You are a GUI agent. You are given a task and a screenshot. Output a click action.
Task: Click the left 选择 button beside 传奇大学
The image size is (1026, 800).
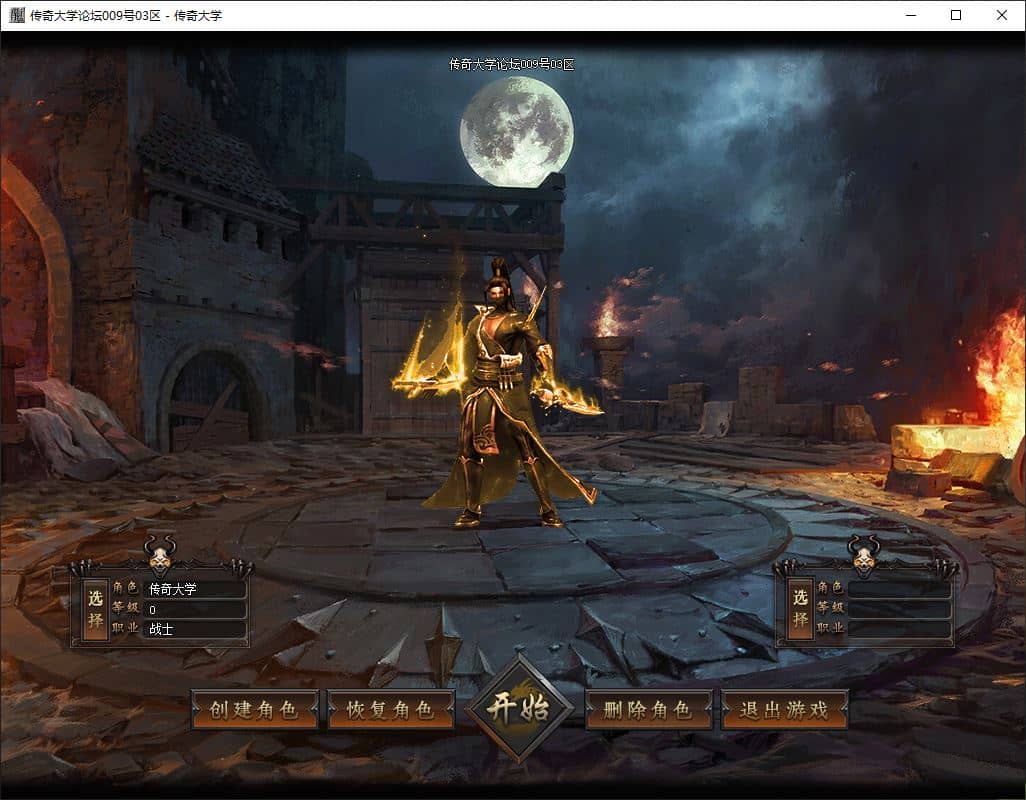96,610
